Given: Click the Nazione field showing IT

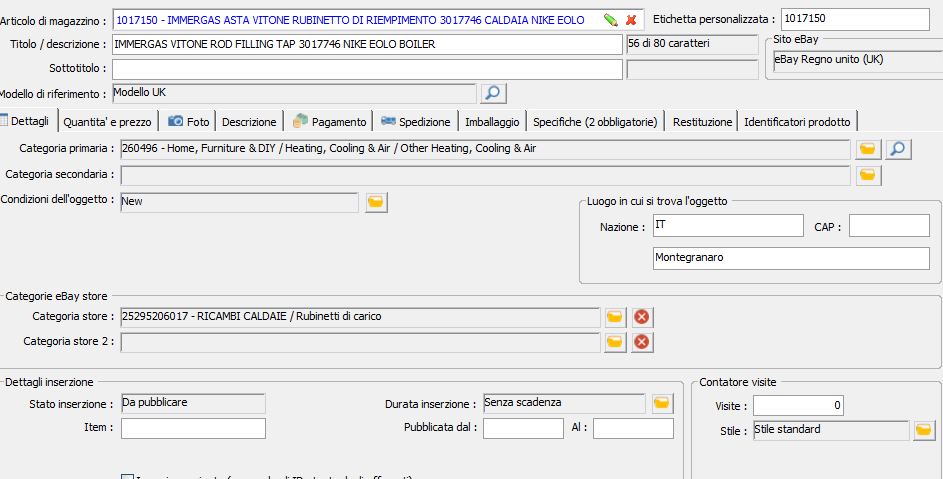Looking at the screenshot, I should pyautogui.click(x=728, y=226).
